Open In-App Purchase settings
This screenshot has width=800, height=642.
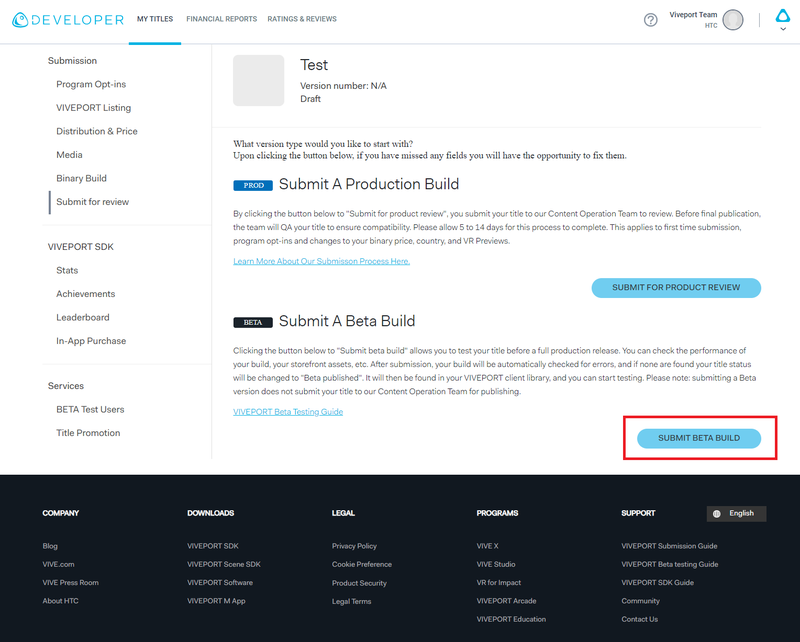point(91,340)
